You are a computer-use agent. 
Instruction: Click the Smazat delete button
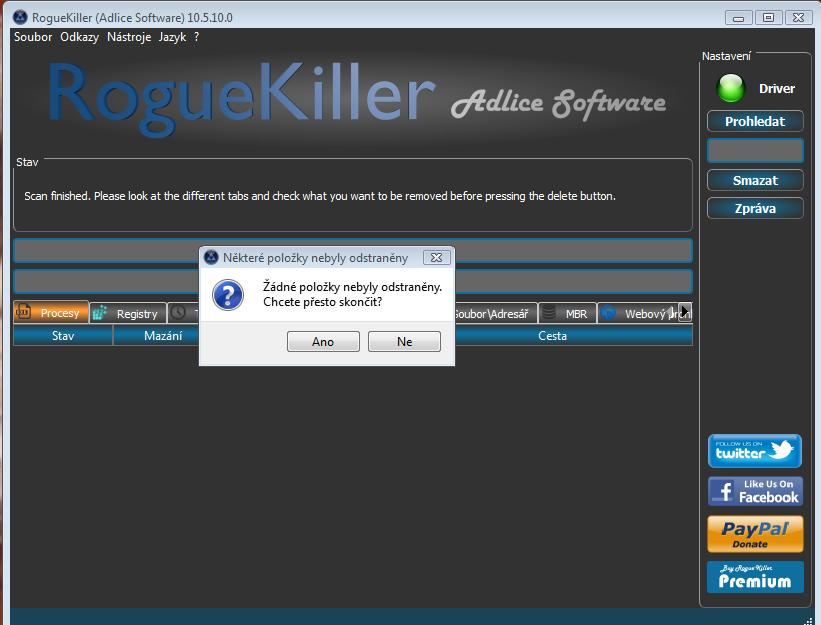pos(755,181)
